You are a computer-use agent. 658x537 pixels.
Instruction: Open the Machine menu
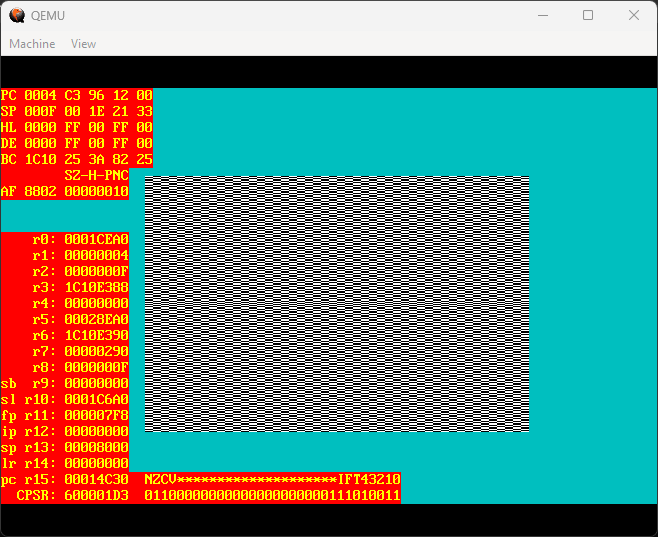[x=32, y=44]
